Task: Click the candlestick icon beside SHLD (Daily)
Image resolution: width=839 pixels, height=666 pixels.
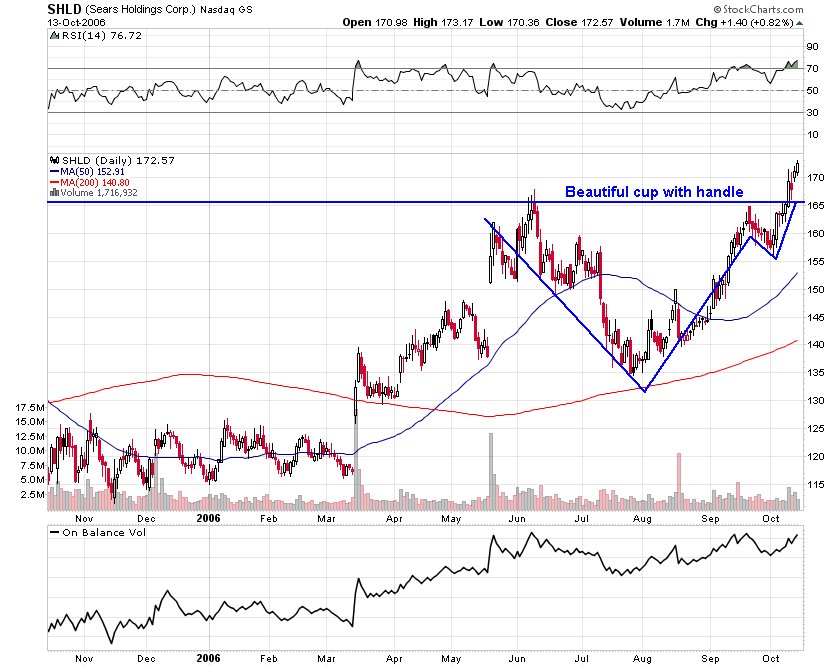Action: pos(55,160)
